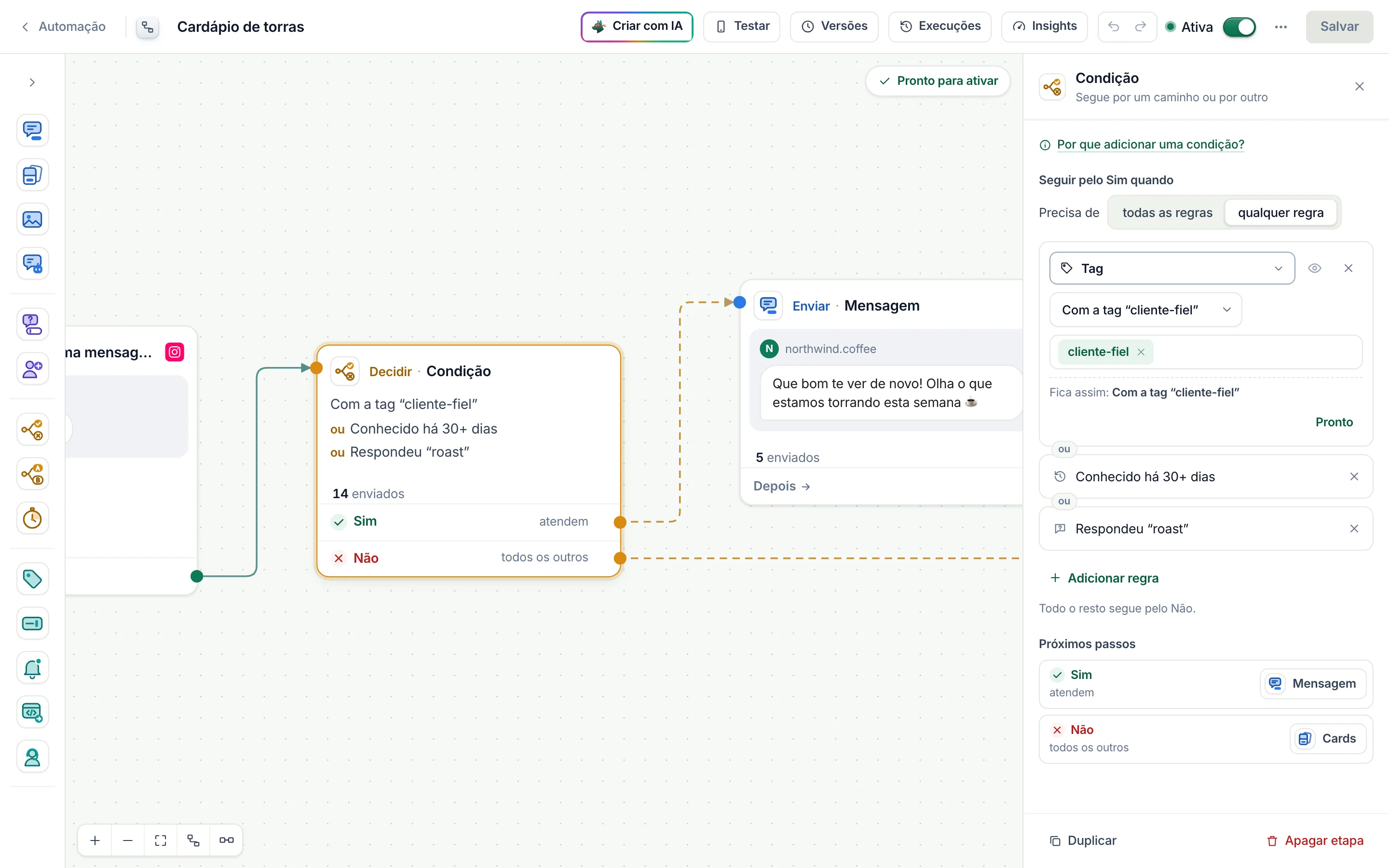Toggle rule preview eye icon
Image resolution: width=1389 pixels, height=868 pixels.
coord(1314,268)
